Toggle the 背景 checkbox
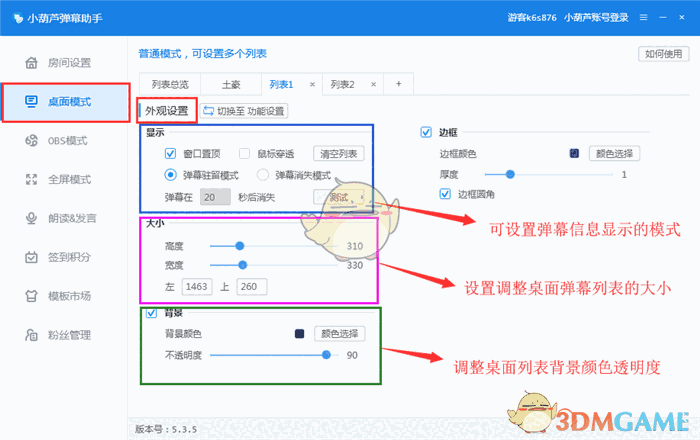 (151, 312)
